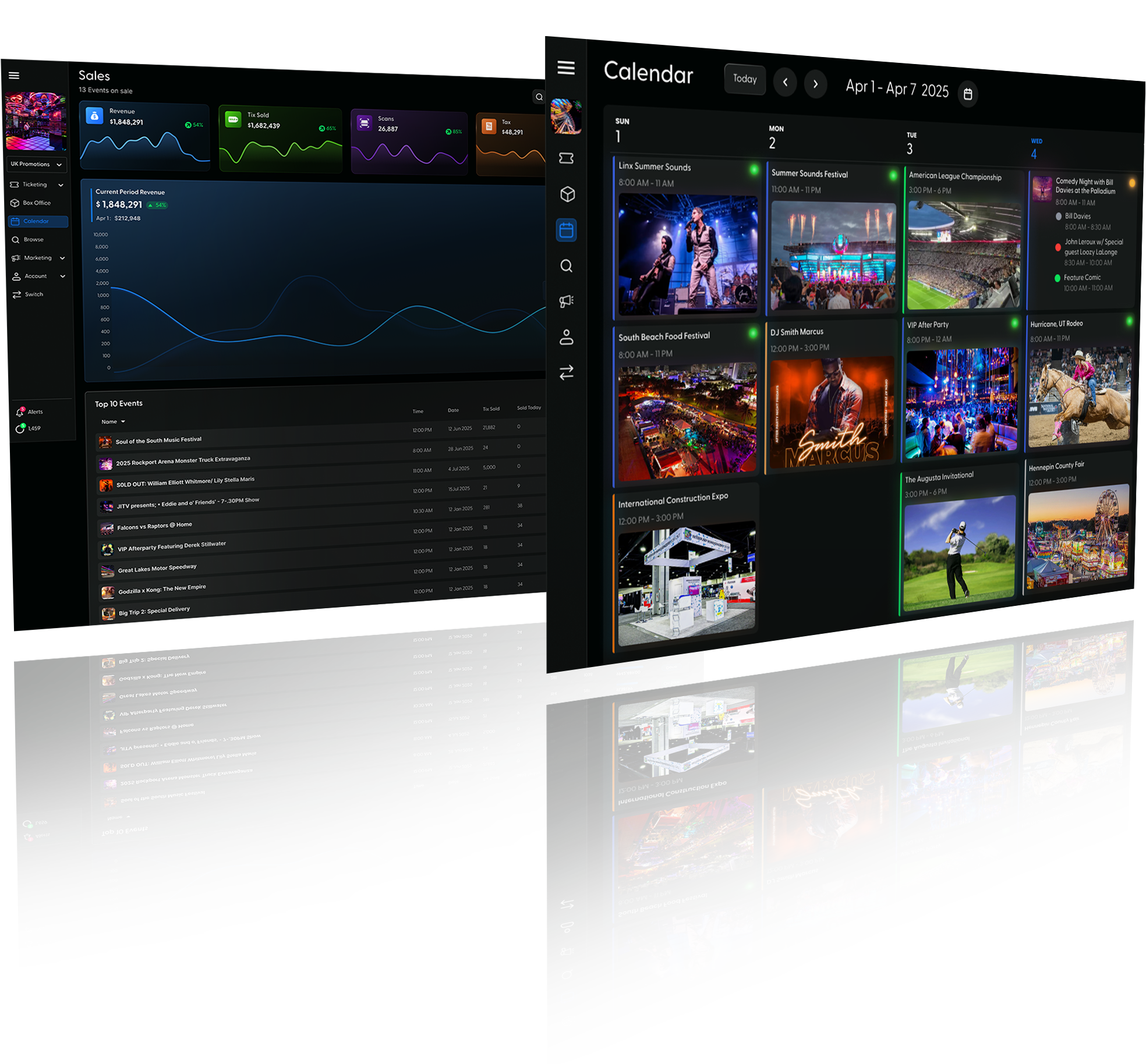
Task: Open Falcons vs Raptors @ Home row
Action: (x=320, y=519)
